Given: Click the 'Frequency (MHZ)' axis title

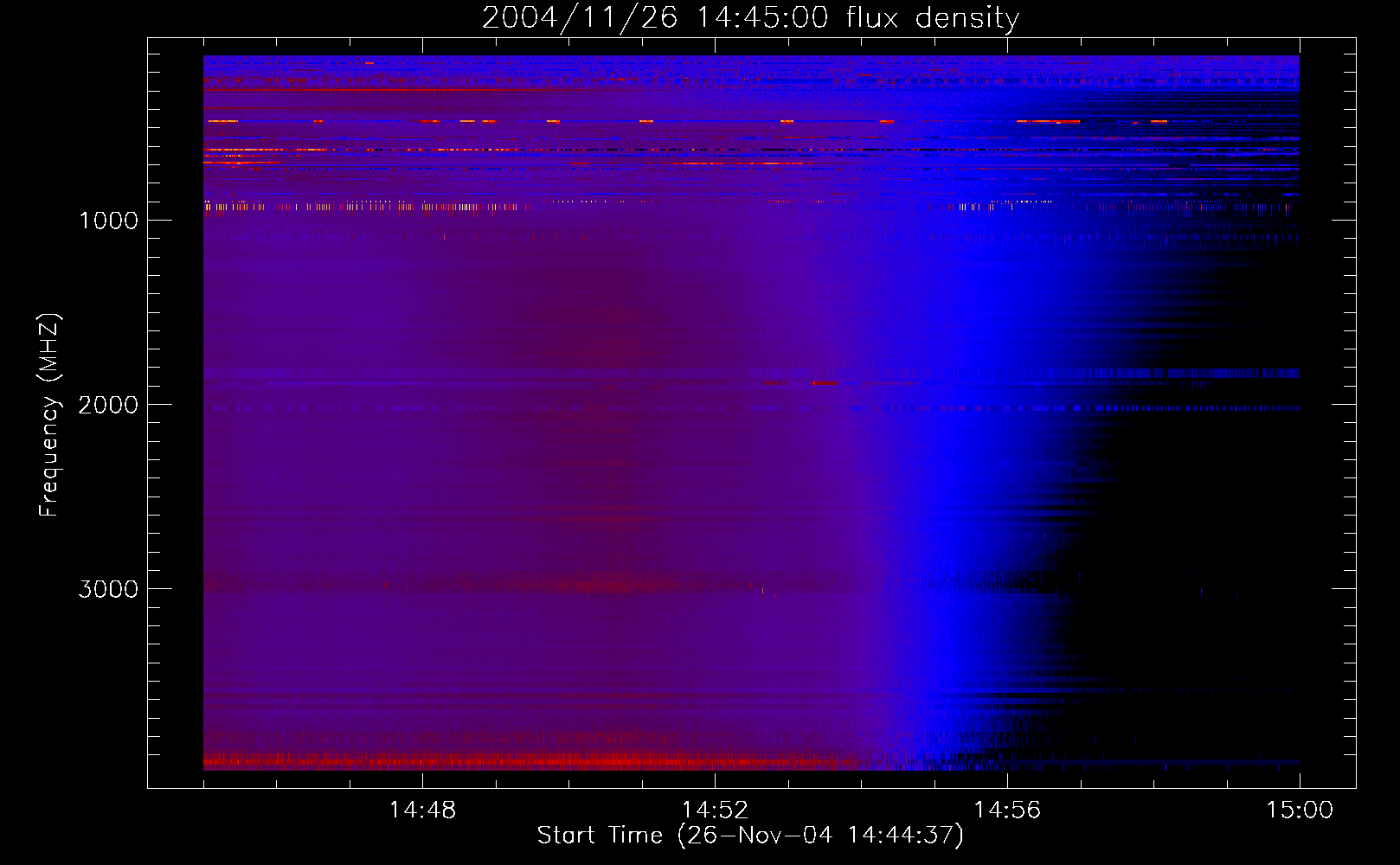Looking at the screenshot, I should pos(49,414).
